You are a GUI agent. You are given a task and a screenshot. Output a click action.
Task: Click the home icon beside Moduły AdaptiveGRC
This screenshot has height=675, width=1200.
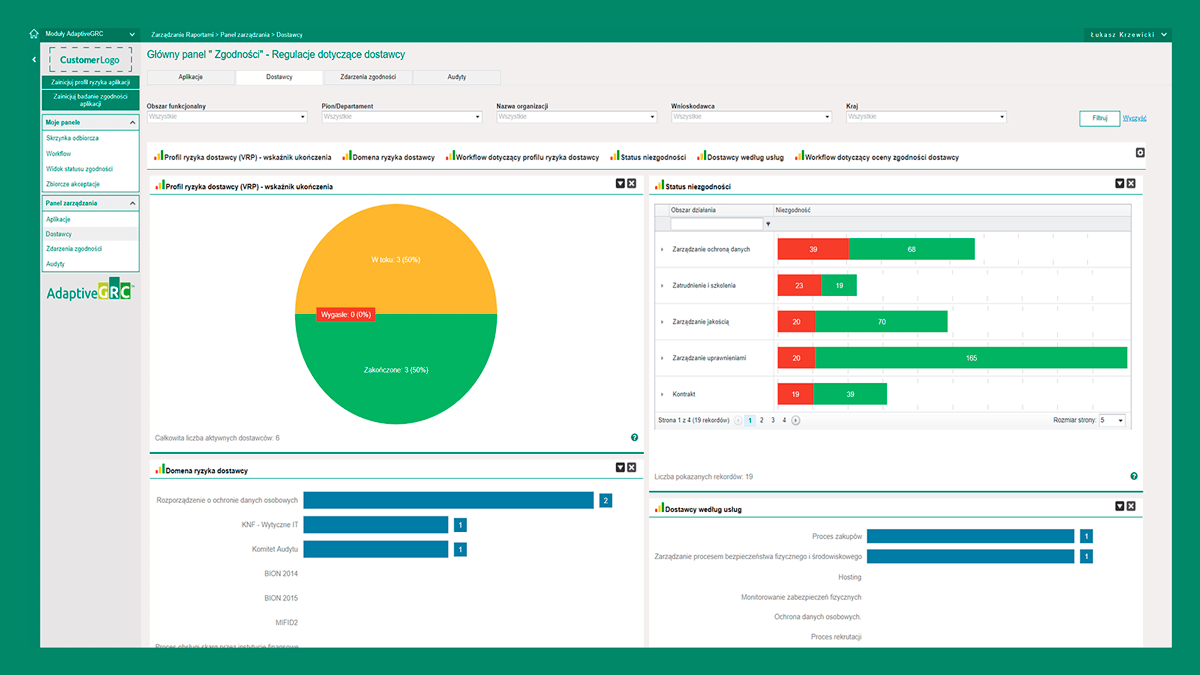(x=33, y=34)
